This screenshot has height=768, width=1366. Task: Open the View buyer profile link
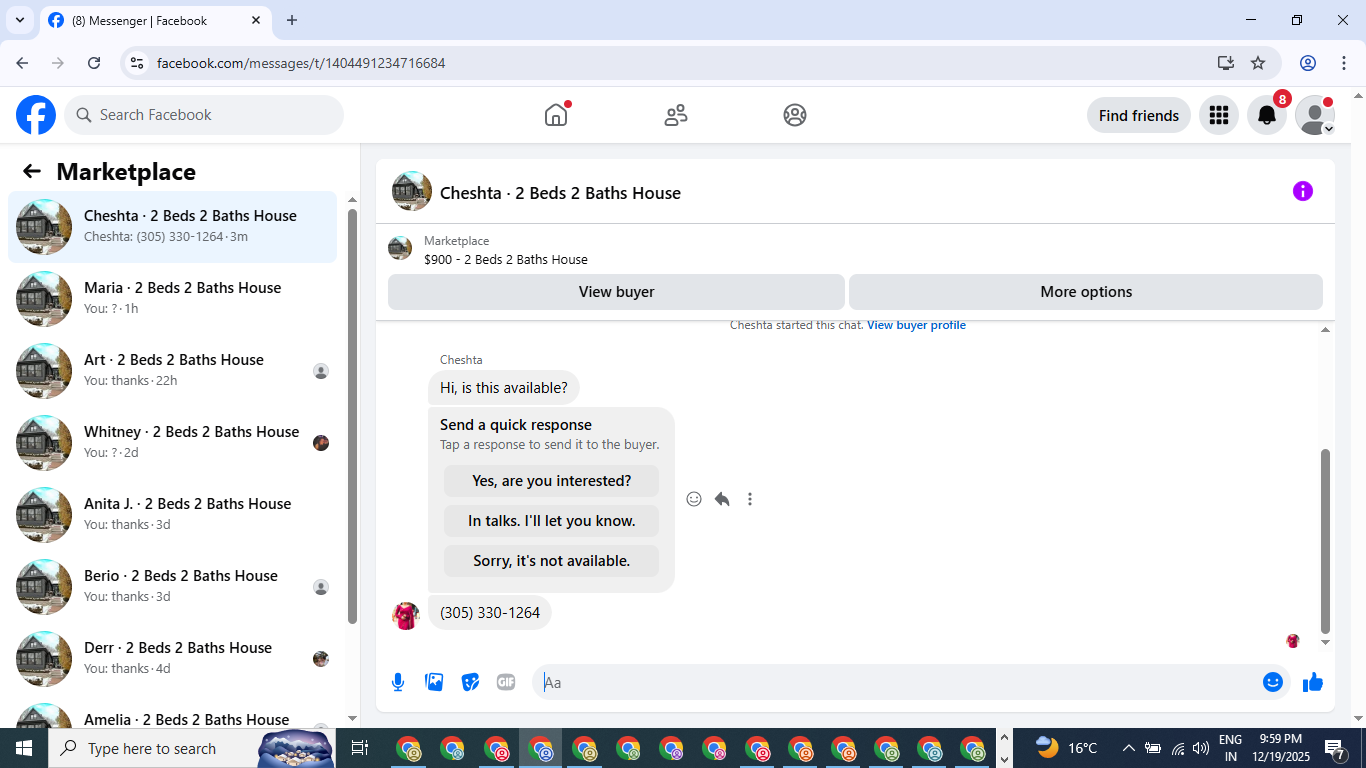pos(916,325)
